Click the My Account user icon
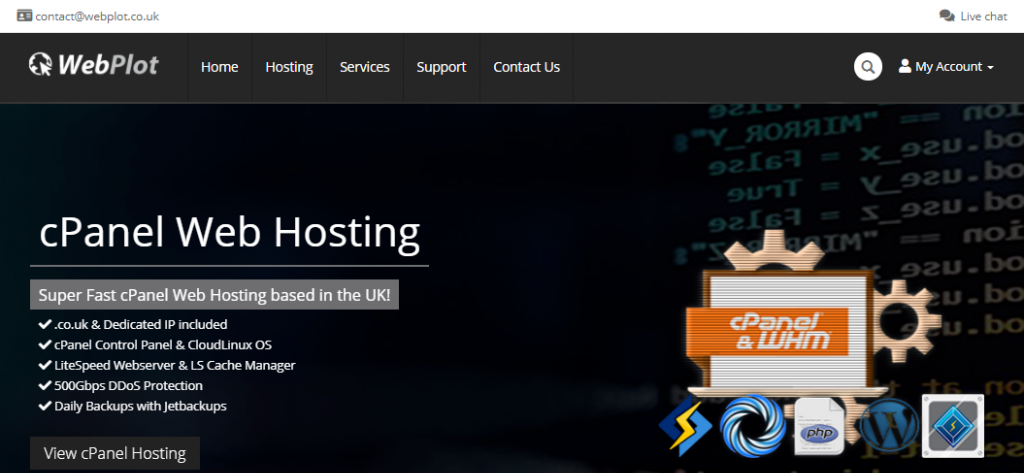The width and height of the screenshot is (1024, 473). [904, 66]
